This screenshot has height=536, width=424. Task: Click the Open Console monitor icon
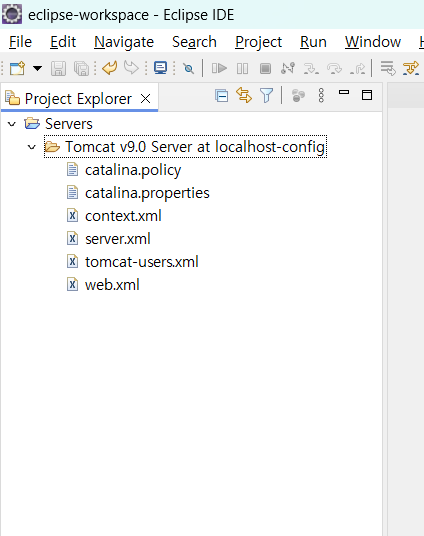point(160,68)
